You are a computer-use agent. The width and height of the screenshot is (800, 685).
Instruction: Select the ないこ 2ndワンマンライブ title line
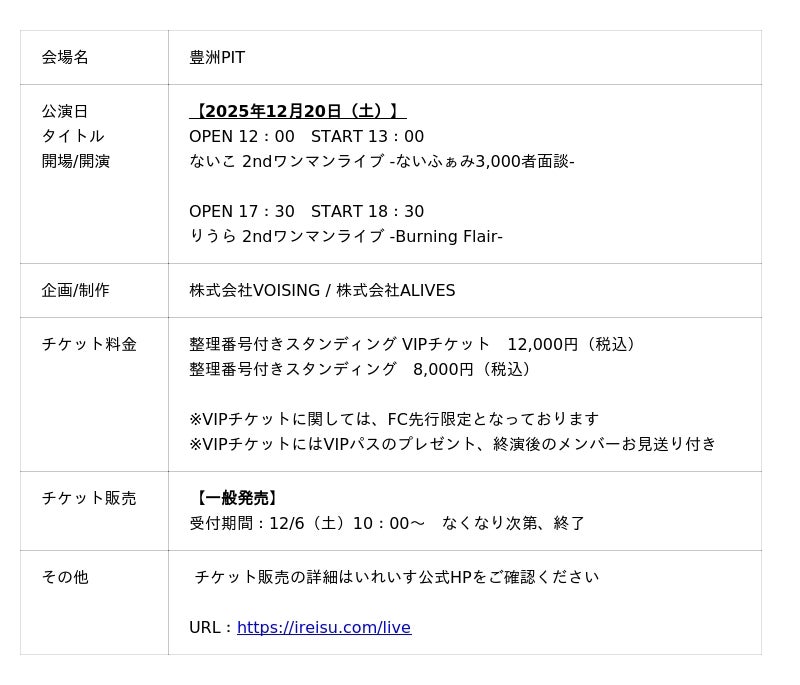point(381,161)
